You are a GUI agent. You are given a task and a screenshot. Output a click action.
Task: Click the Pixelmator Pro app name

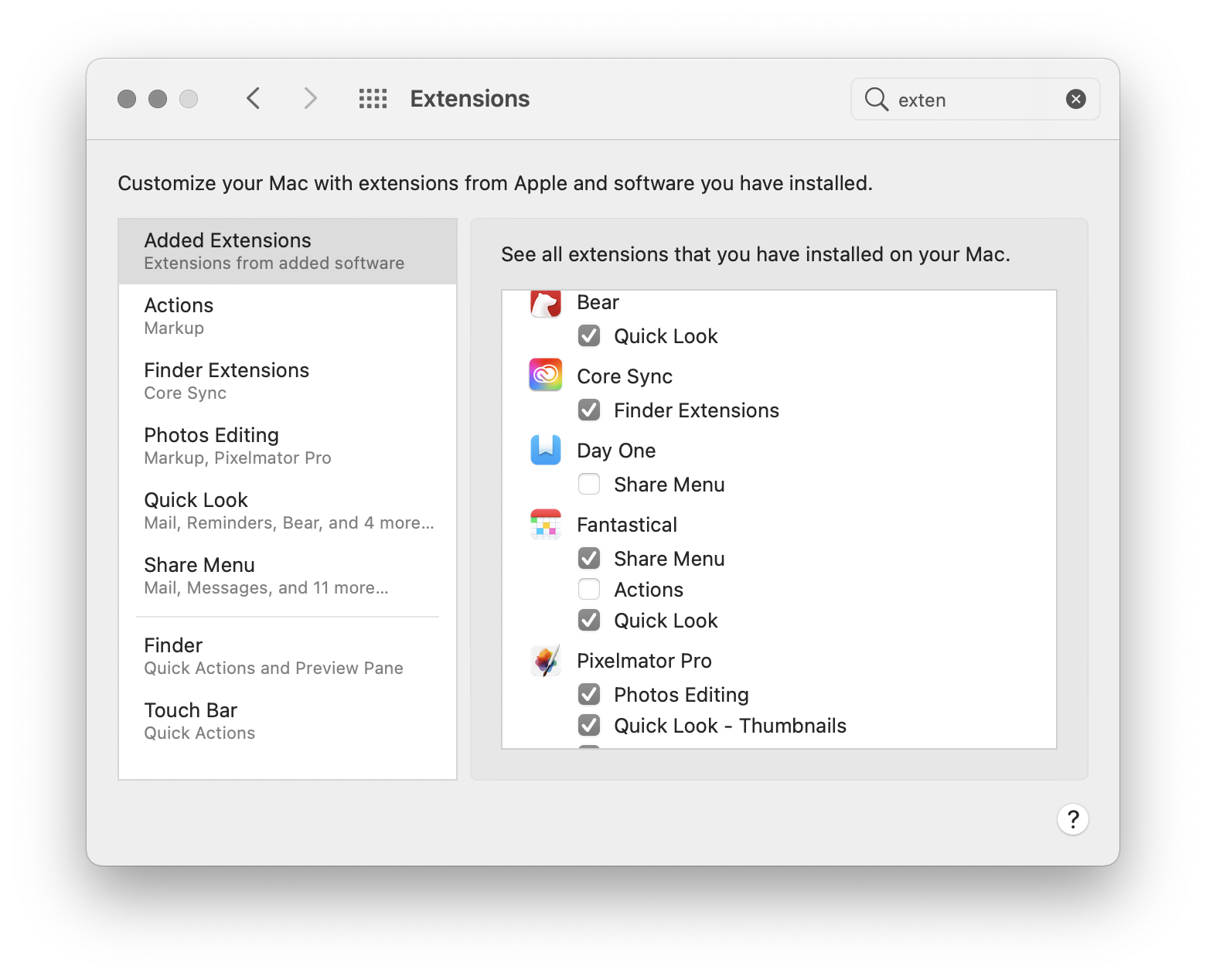tap(644, 661)
